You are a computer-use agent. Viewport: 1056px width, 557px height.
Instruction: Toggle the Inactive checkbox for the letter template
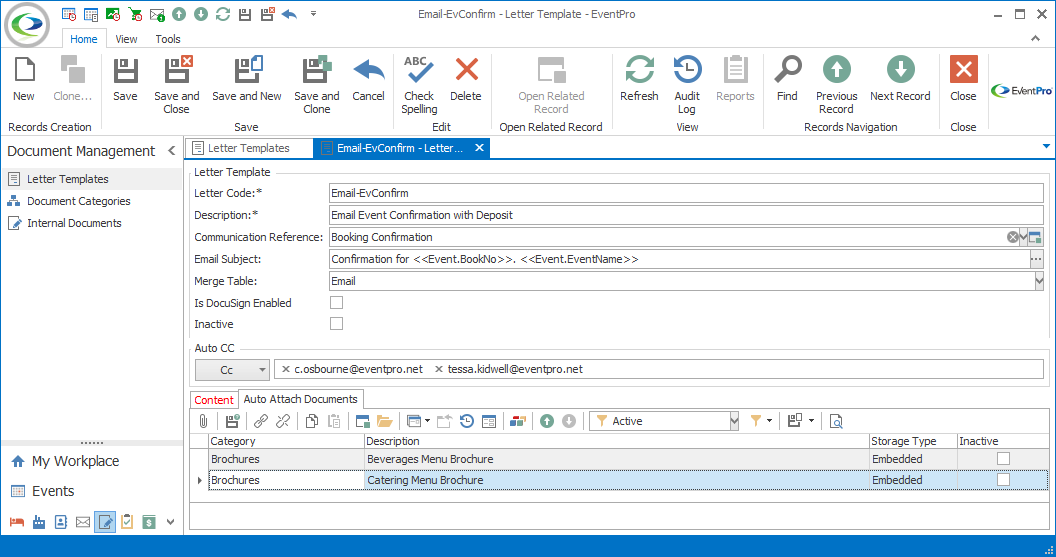point(337,324)
